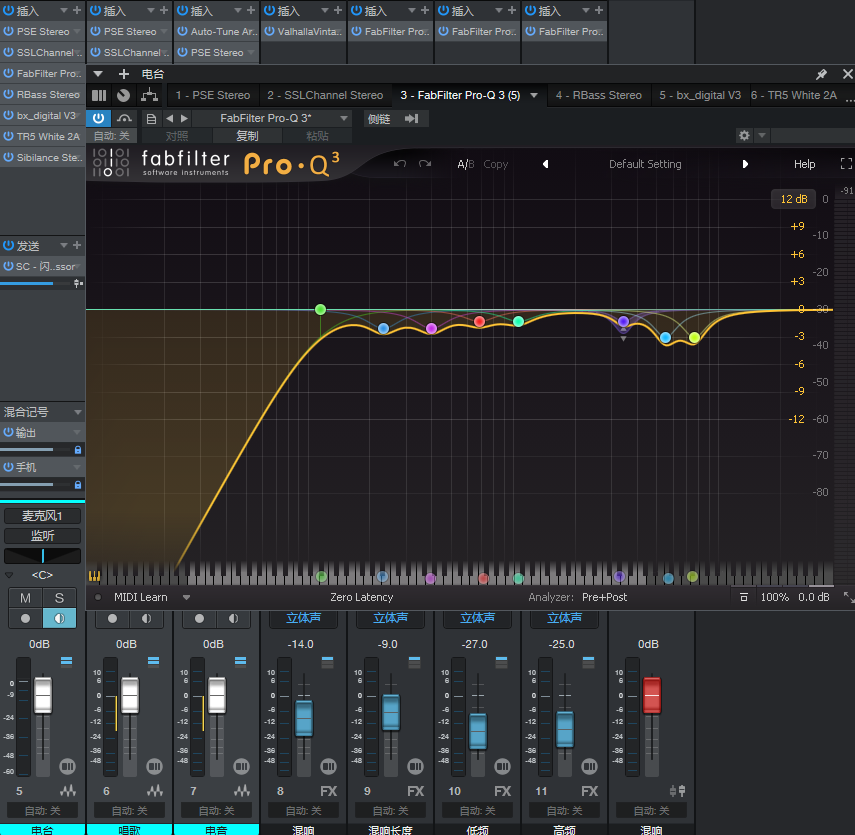The height and width of the screenshot is (835, 855).
Task: Toggle power for RBass Stereo insert
Action: (8, 94)
